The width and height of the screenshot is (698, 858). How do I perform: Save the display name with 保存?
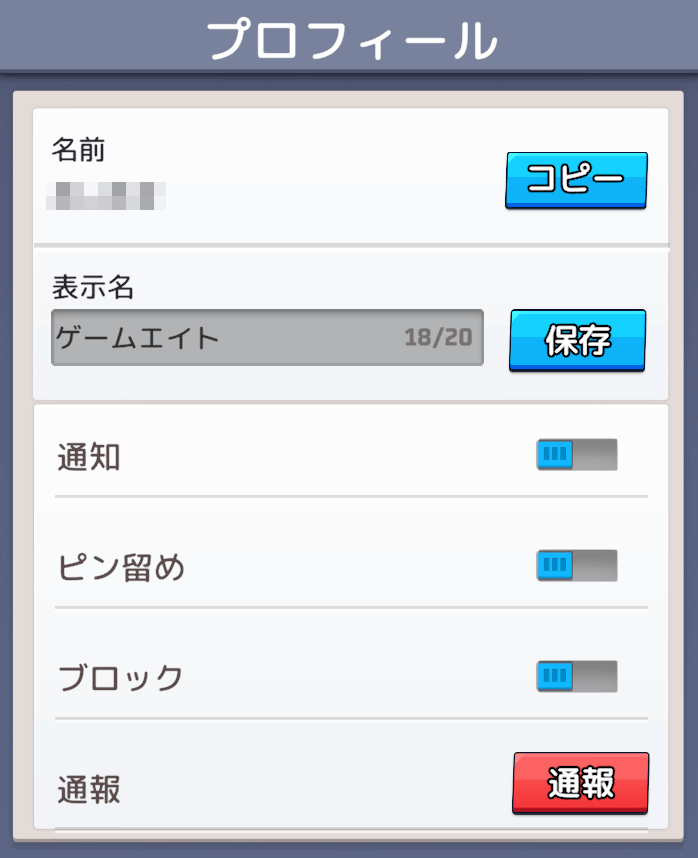pyautogui.click(x=576, y=338)
